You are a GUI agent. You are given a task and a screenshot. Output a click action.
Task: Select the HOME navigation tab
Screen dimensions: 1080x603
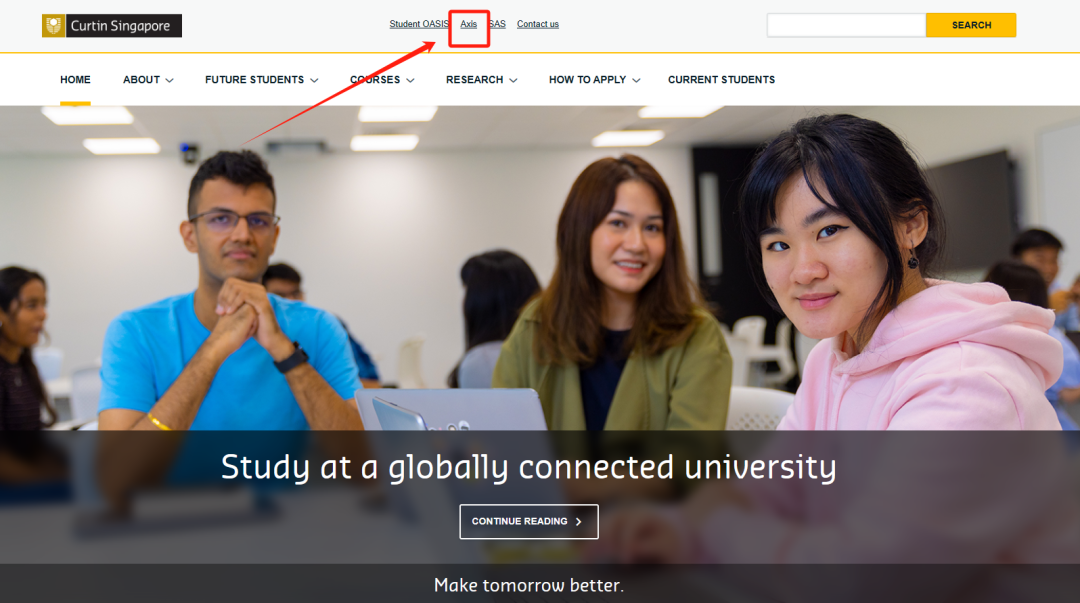[75, 80]
